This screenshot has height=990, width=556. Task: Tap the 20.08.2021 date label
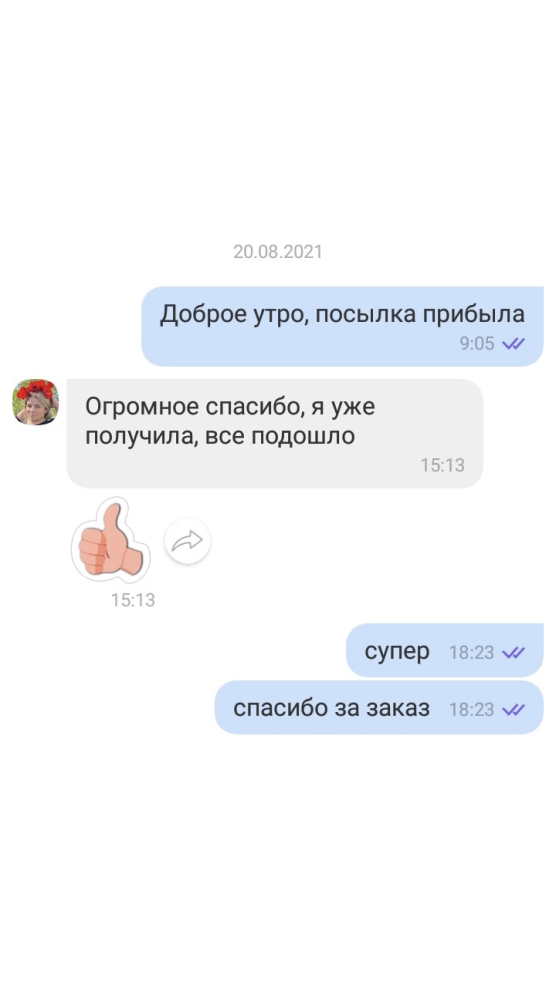[278, 252]
